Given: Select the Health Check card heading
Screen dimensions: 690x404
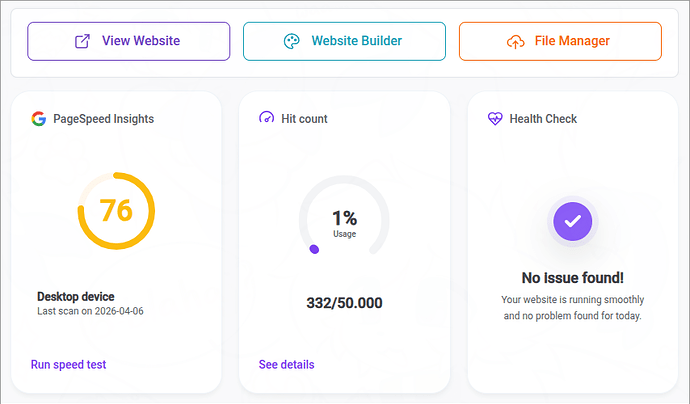Looking at the screenshot, I should pyautogui.click(x=543, y=119).
